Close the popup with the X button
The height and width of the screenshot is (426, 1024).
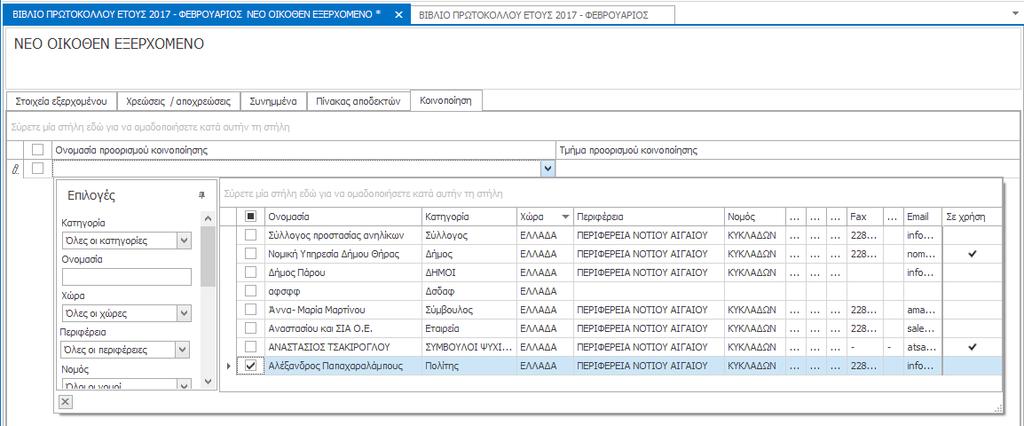point(65,402)
